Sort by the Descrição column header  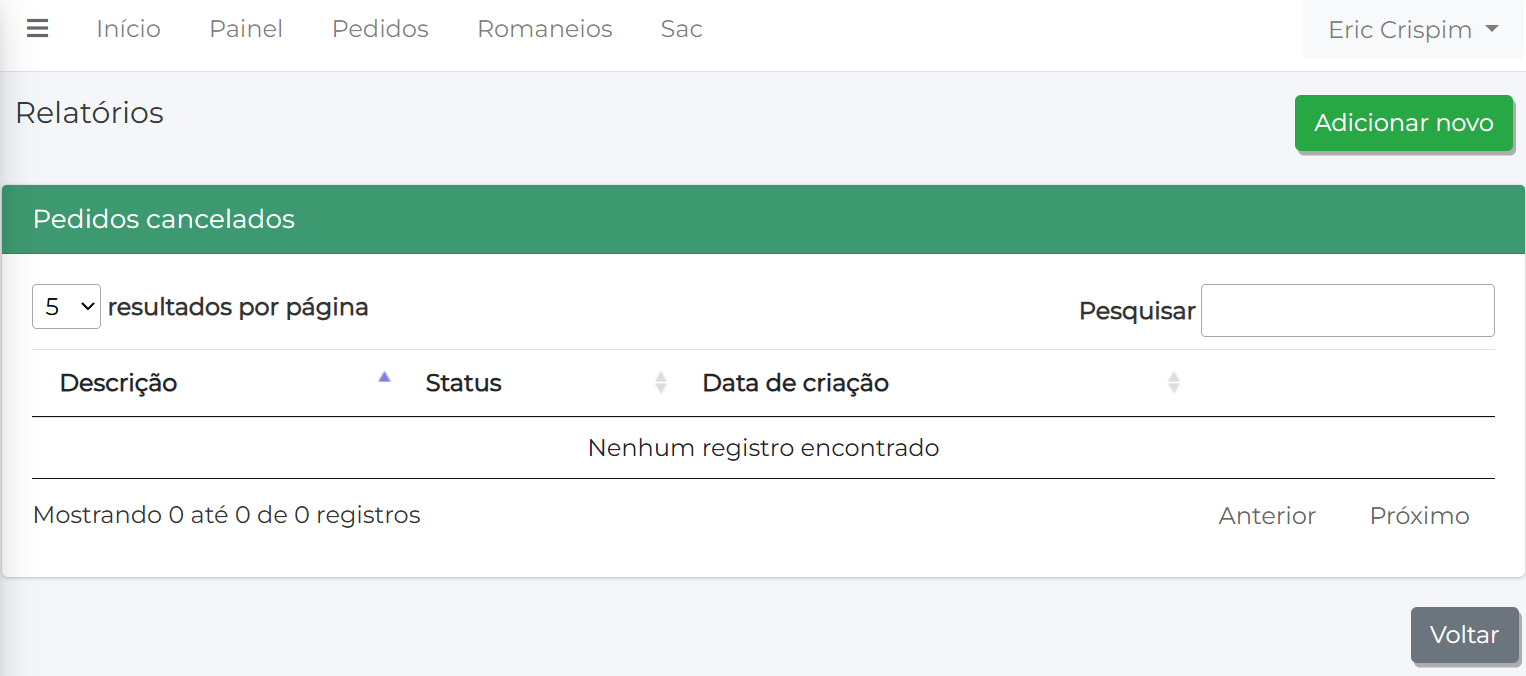tap(119, 383)
